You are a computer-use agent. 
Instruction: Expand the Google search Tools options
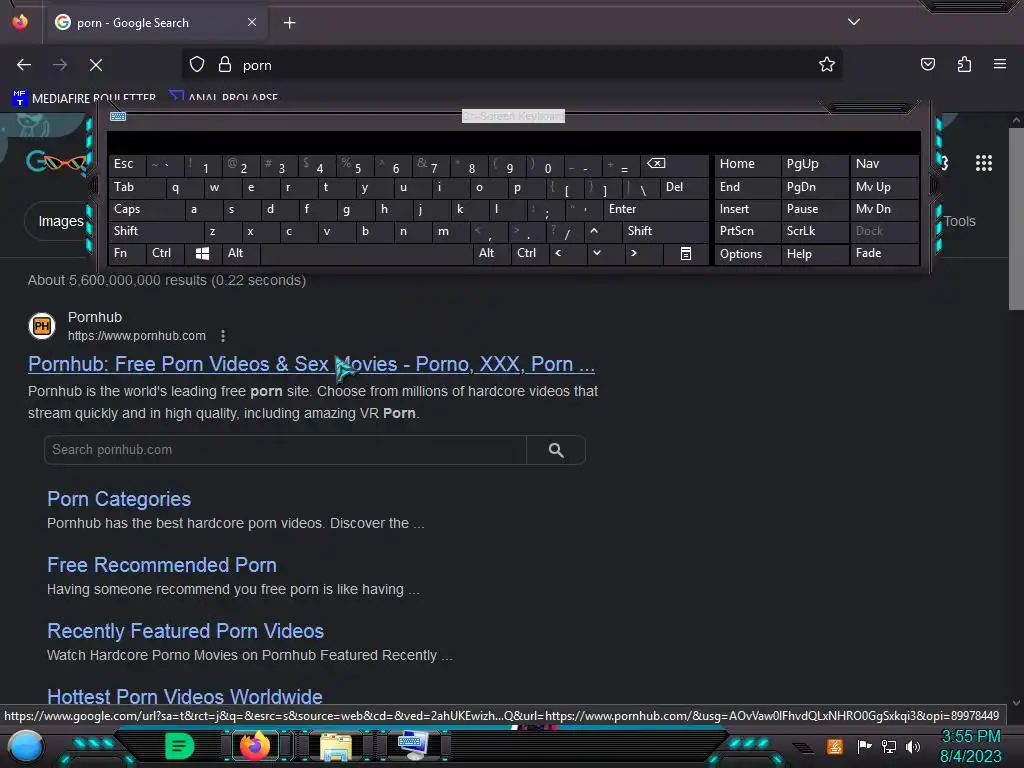(x=959, y=221)
